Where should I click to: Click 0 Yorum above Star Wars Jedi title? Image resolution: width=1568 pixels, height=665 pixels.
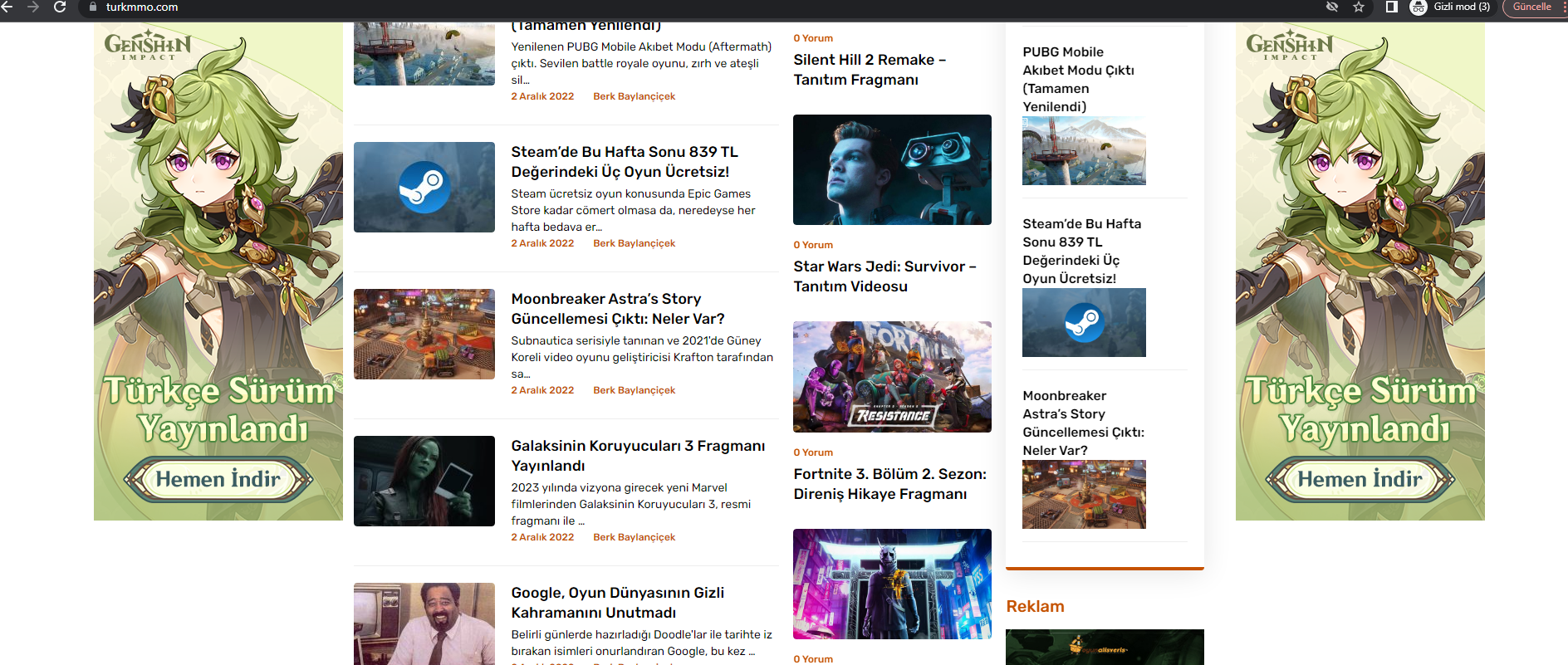813,245
